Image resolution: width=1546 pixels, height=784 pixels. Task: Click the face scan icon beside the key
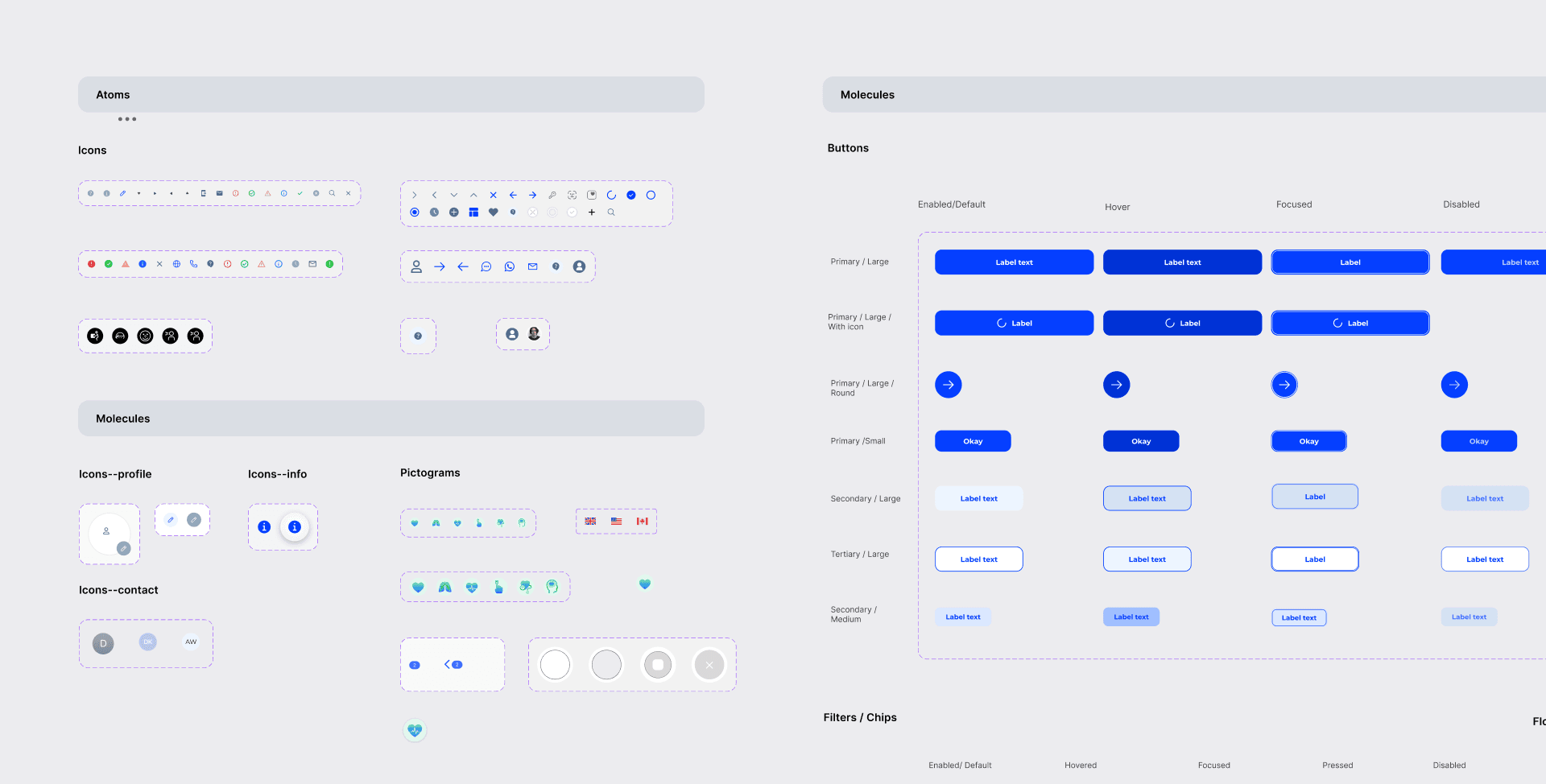(x=572, y=195)
